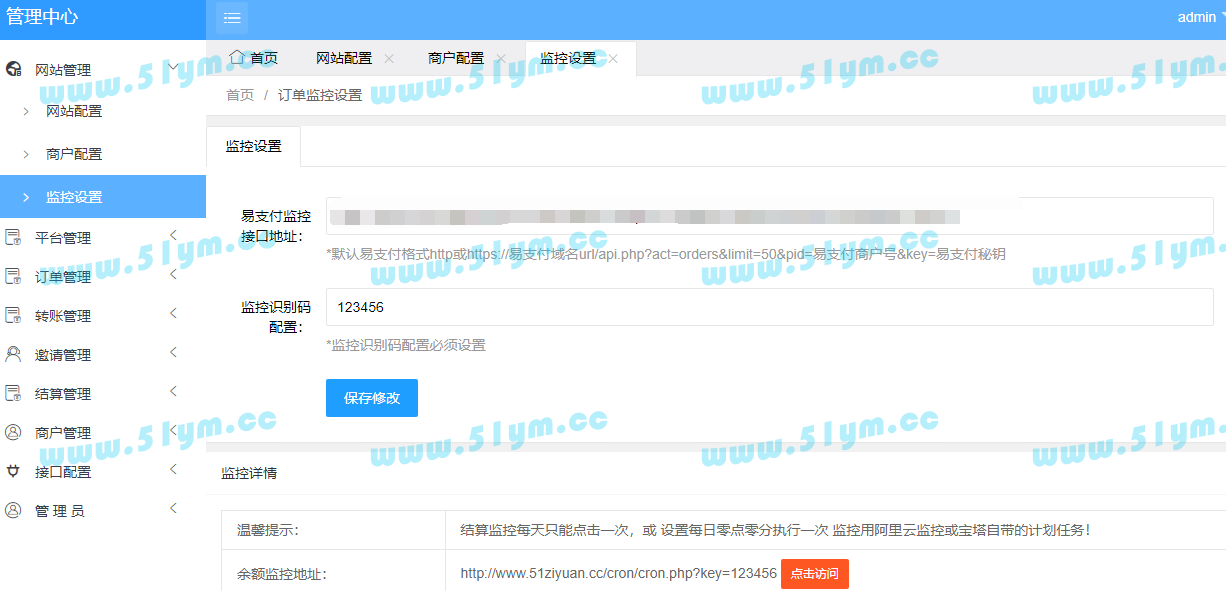Close the 商户配置 tab

(x=501, y=58)
